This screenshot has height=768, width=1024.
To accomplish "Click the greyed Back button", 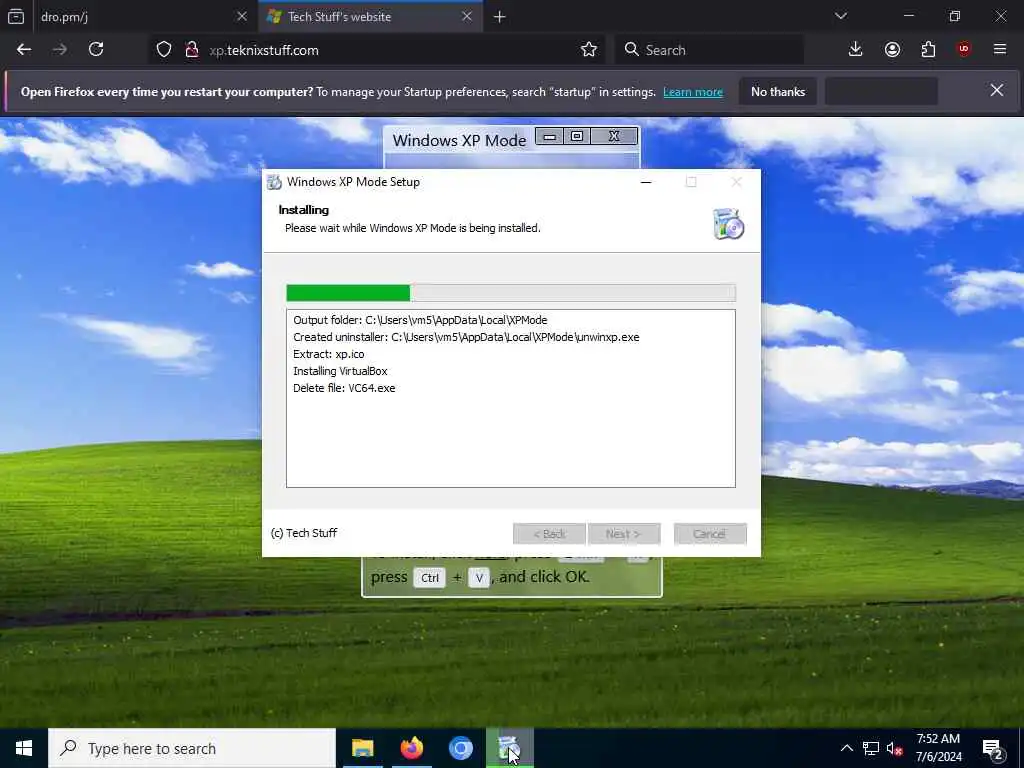I will 549,534.
